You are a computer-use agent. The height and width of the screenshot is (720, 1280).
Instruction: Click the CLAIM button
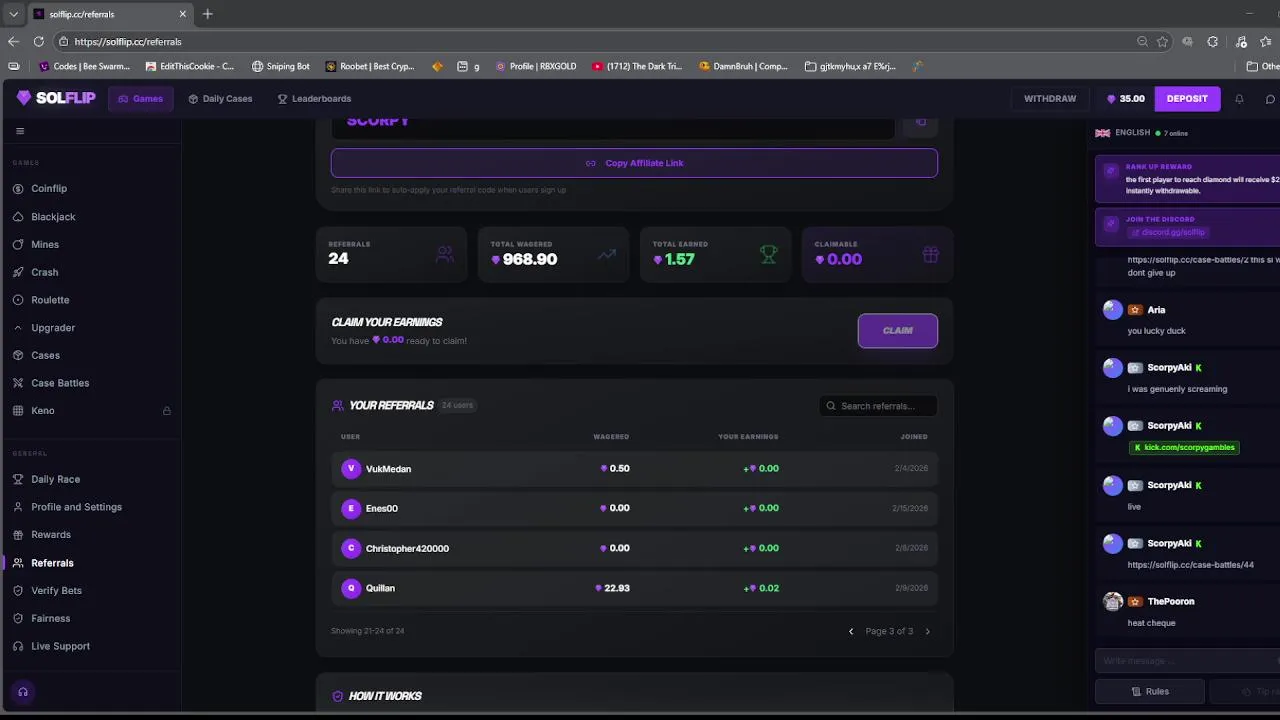point(897,331)
